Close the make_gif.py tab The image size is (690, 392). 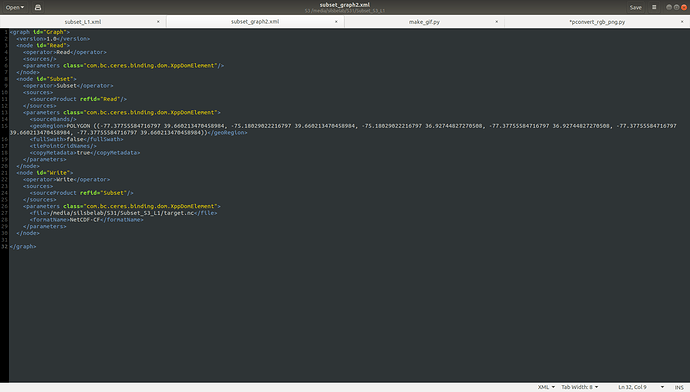[497, 22]
